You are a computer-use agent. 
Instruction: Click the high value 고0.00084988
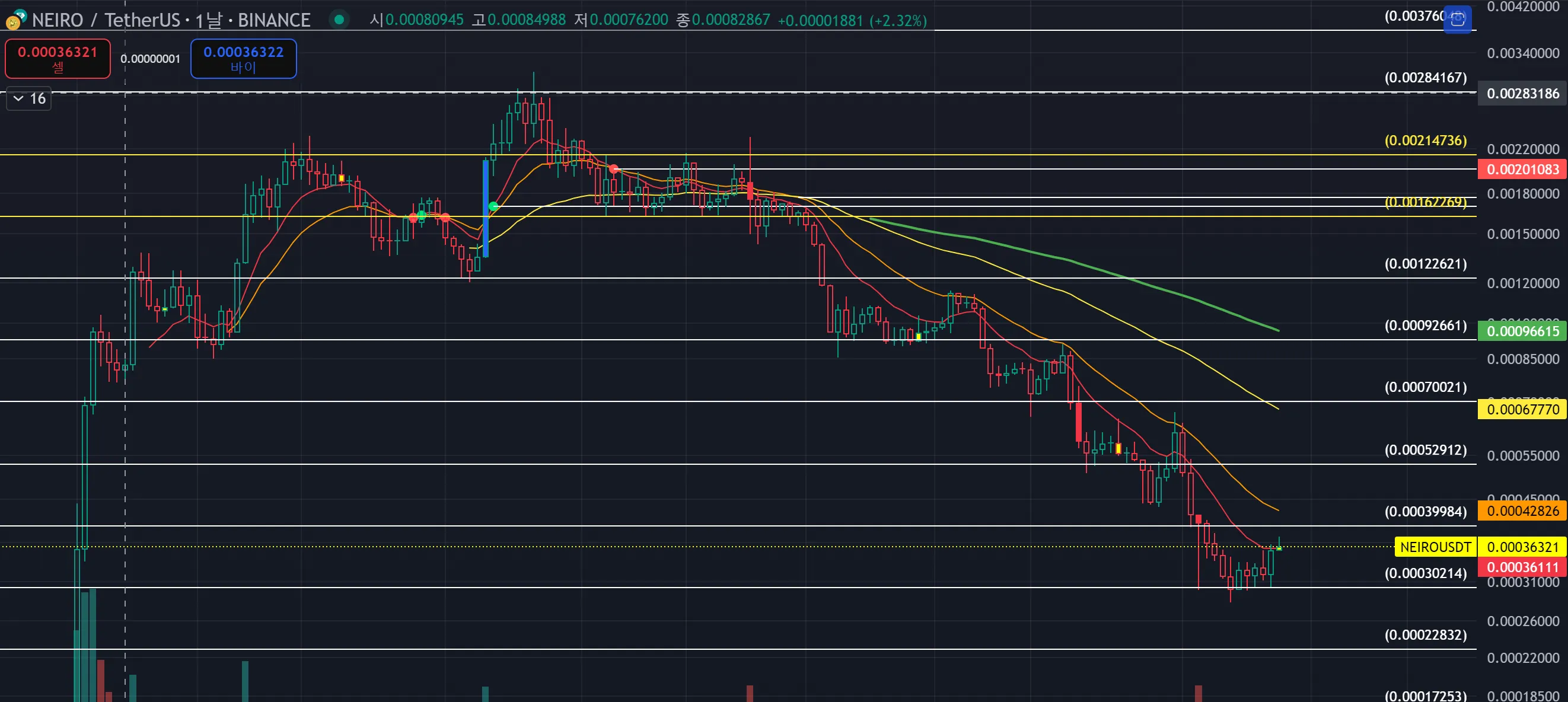tap(520, 20)
